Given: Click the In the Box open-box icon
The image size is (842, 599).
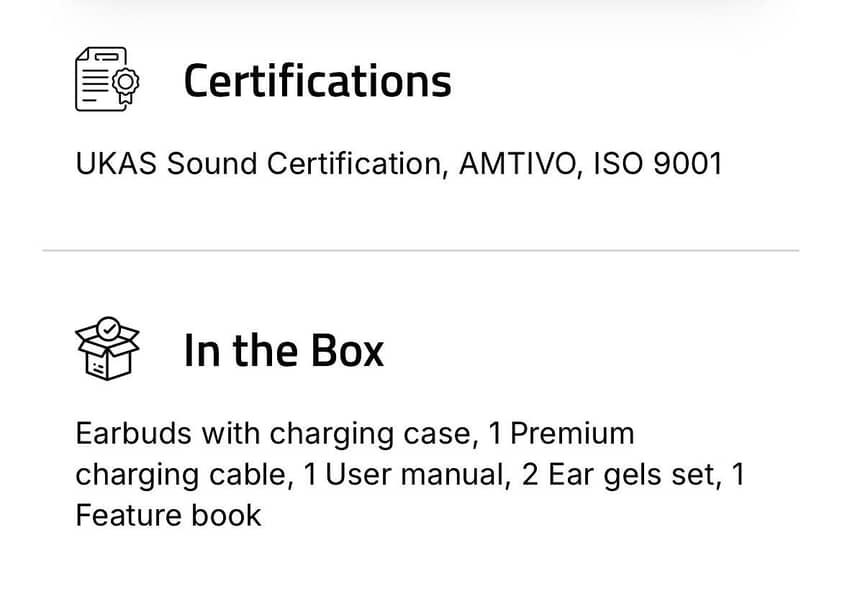Looking at the screenshot, I should 108,349.
